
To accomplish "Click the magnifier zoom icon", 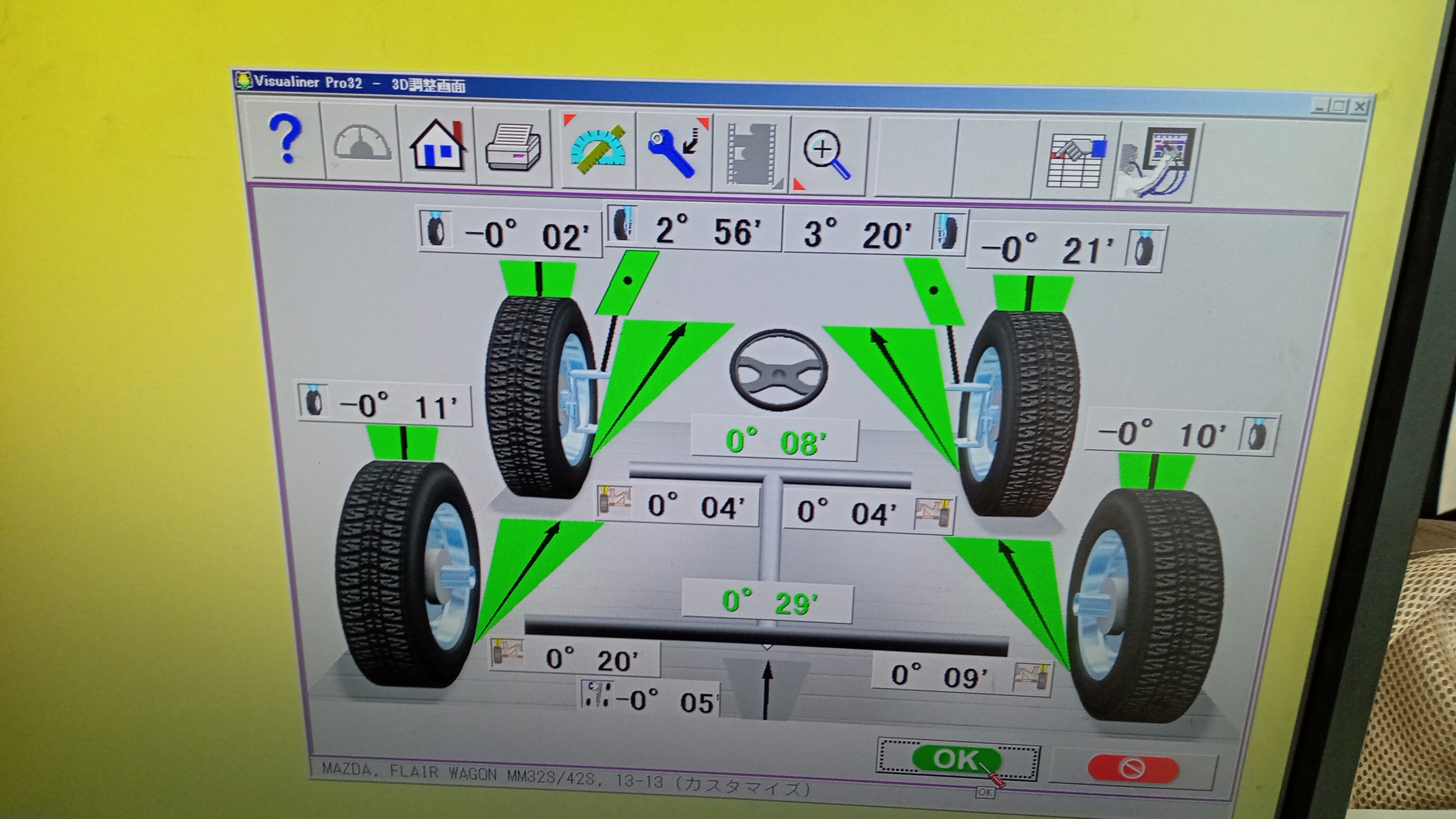I will [x=828, y=155].
